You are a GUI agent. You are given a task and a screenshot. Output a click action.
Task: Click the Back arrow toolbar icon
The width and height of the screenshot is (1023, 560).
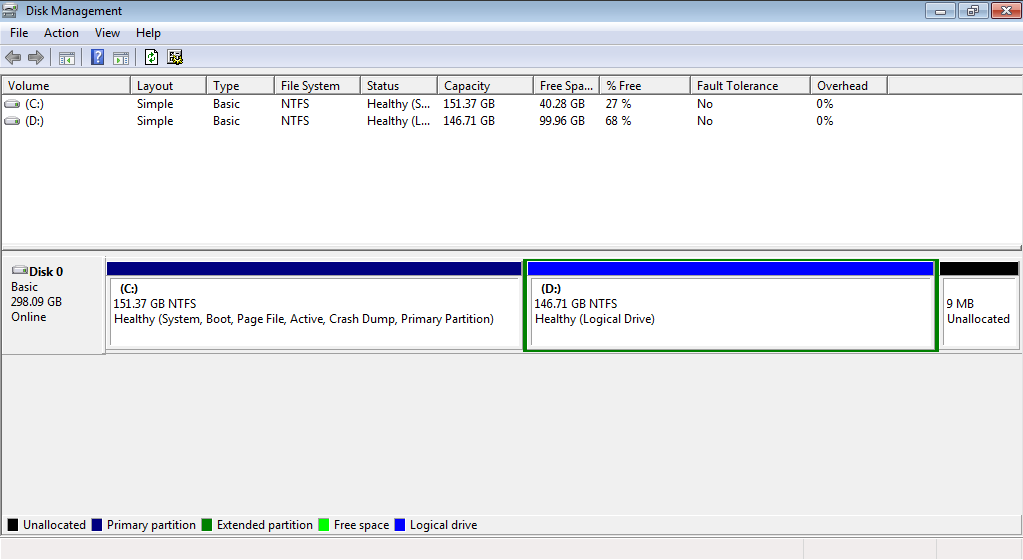(x=13, y=58)
